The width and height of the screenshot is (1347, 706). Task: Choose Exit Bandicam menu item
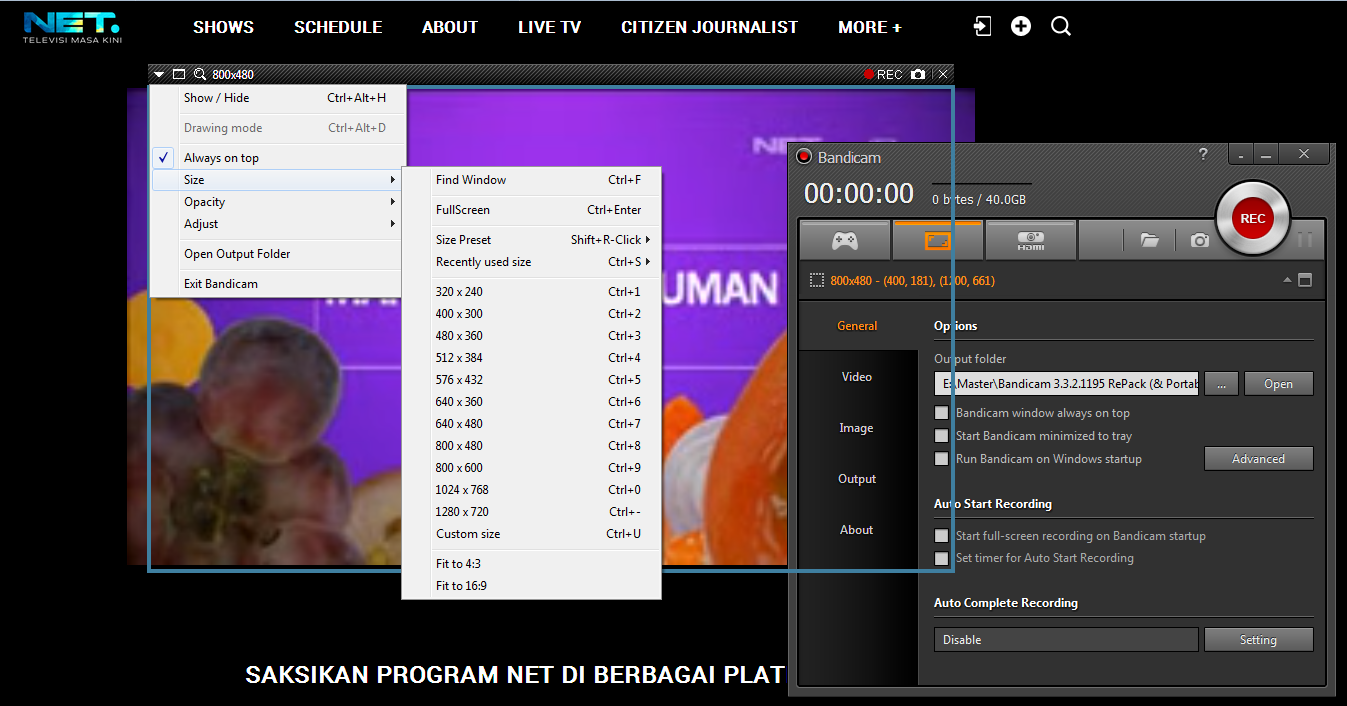tap(278, 284)
